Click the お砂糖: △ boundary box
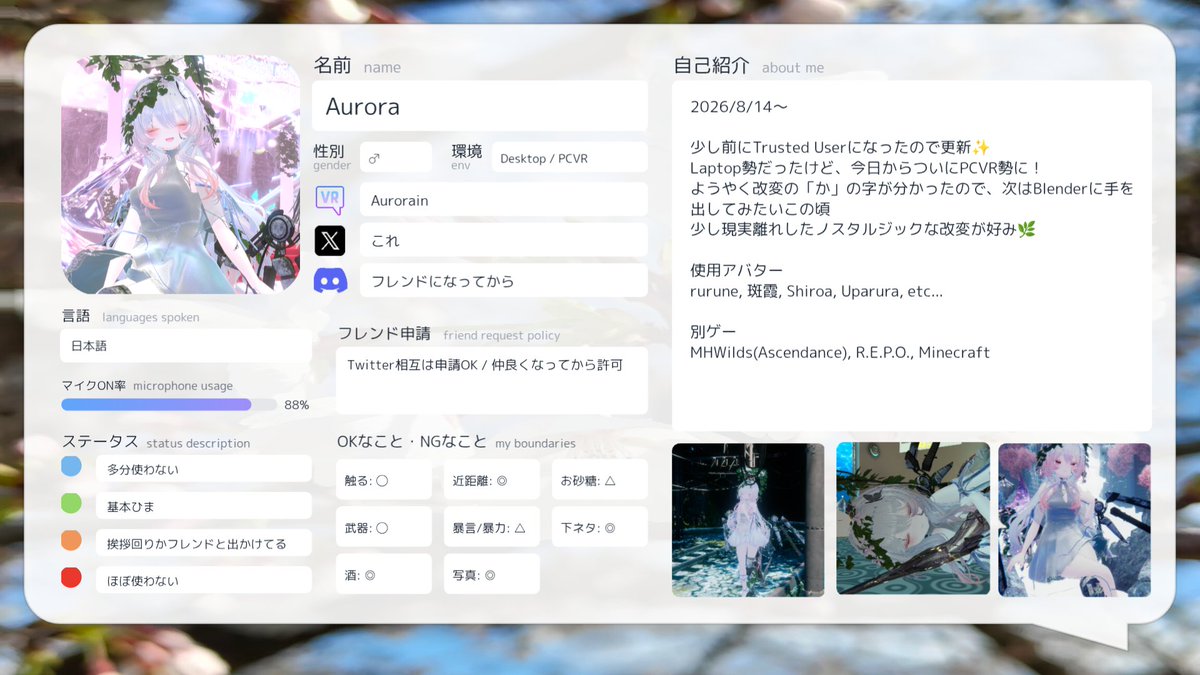Image resolution: width=1200 pixels, height=675 pixels. (x=600, y=480)
